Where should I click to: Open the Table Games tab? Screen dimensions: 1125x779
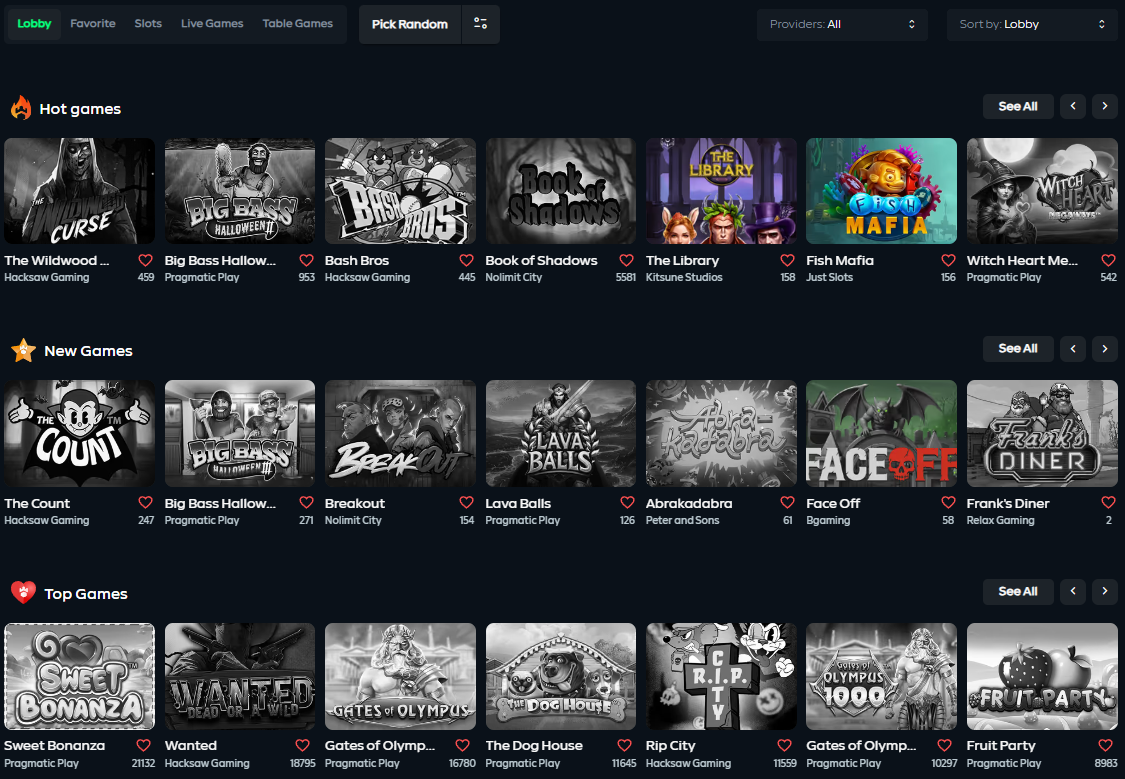297,24
